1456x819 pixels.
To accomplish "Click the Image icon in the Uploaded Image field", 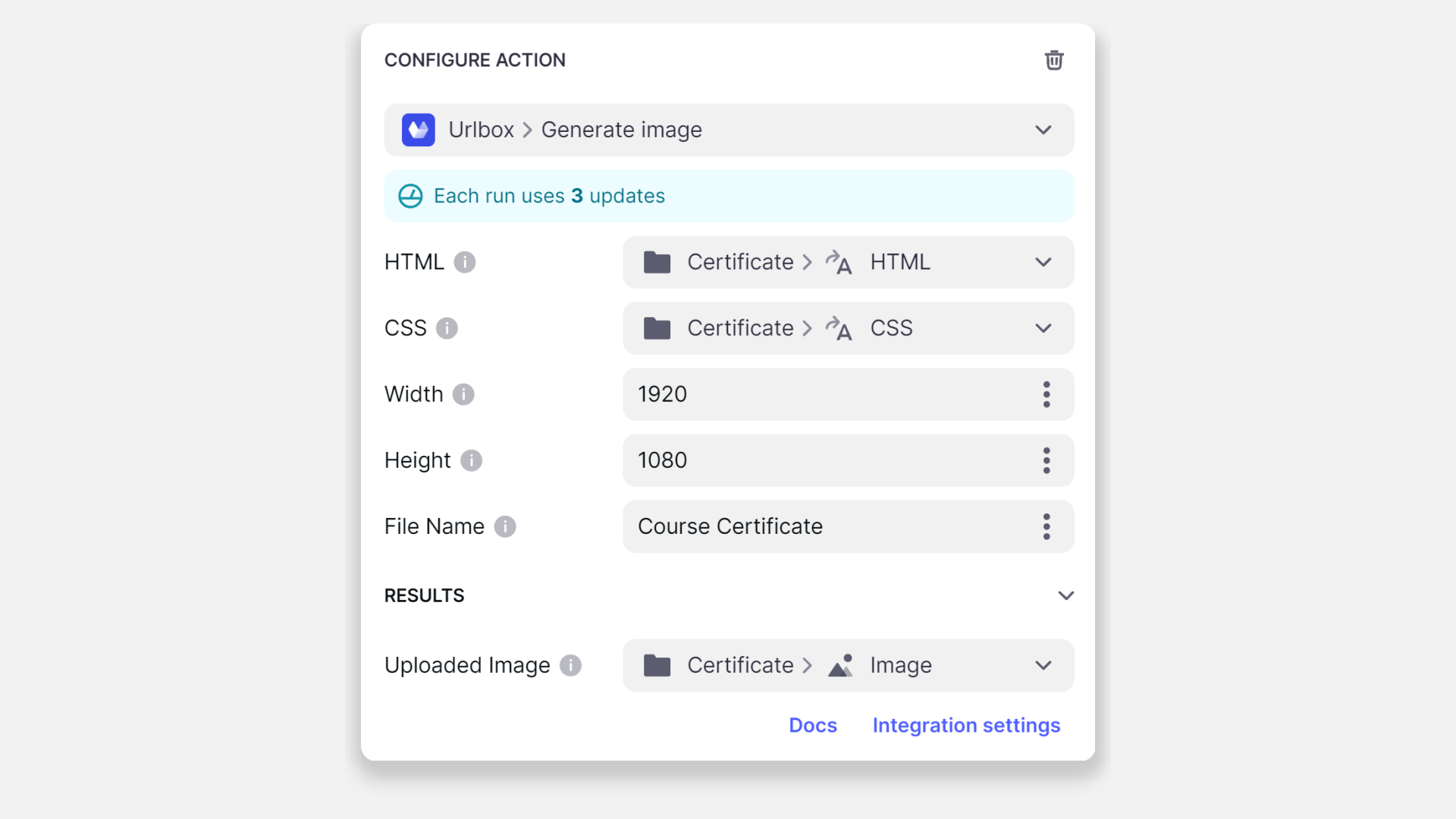I will pos(839,665).
